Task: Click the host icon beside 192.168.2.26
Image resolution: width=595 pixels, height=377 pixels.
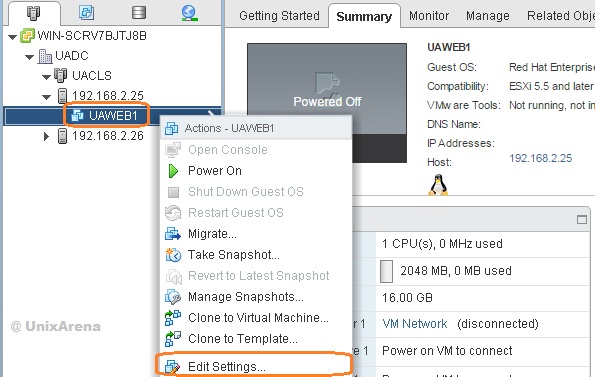Action: point(62,136)
